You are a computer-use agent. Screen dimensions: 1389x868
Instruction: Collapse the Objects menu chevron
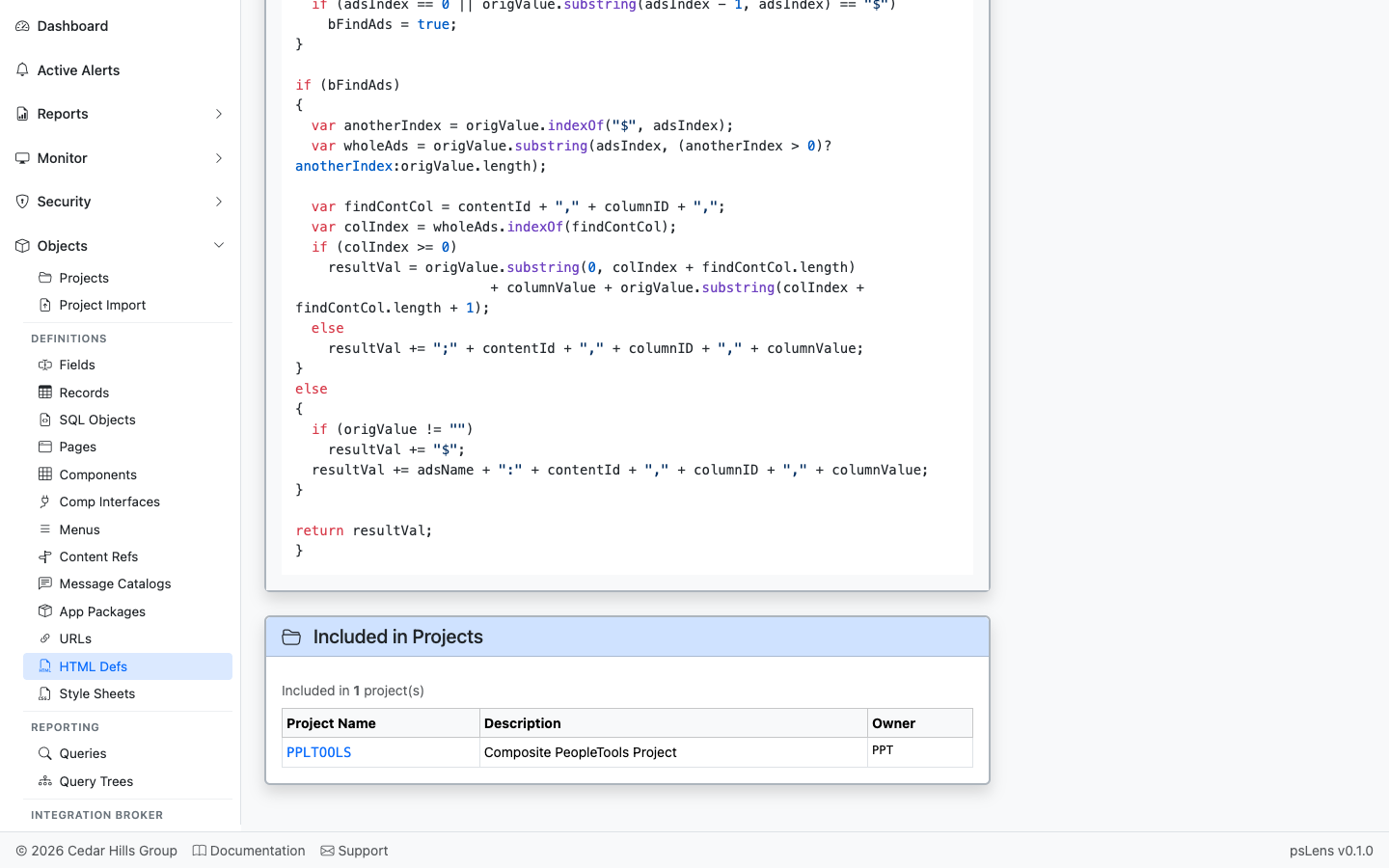219,246
